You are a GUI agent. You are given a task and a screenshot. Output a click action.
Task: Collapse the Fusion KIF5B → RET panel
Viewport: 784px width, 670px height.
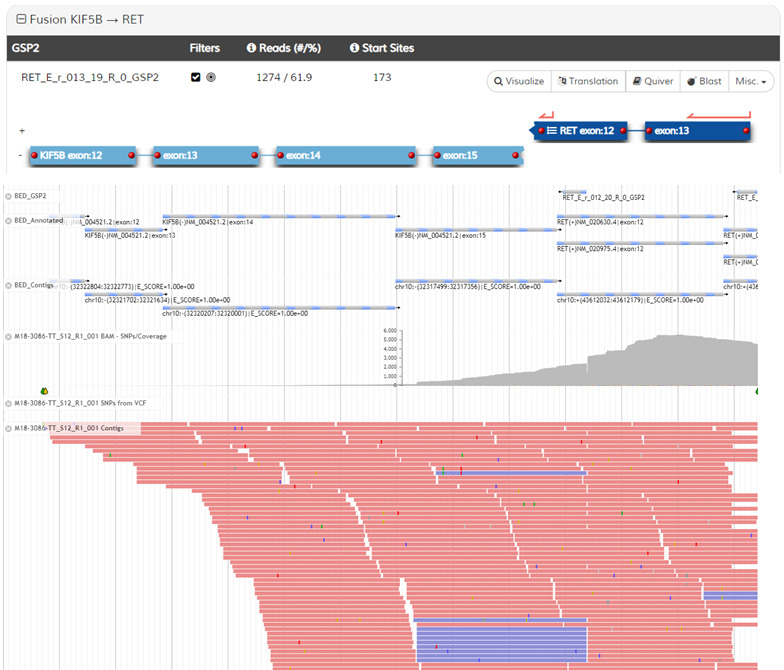click(20, 19)
